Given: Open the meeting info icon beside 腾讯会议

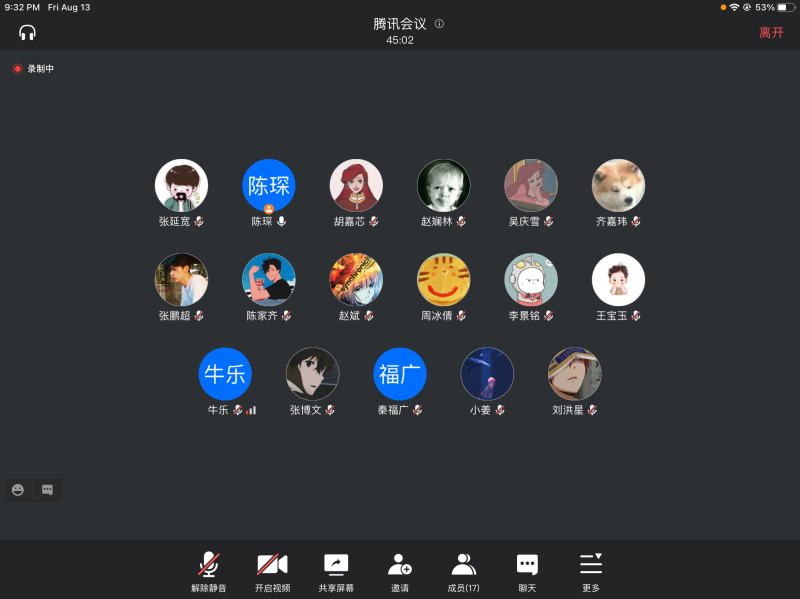Looking at the screenshot, I should click(x=439, y=24).
